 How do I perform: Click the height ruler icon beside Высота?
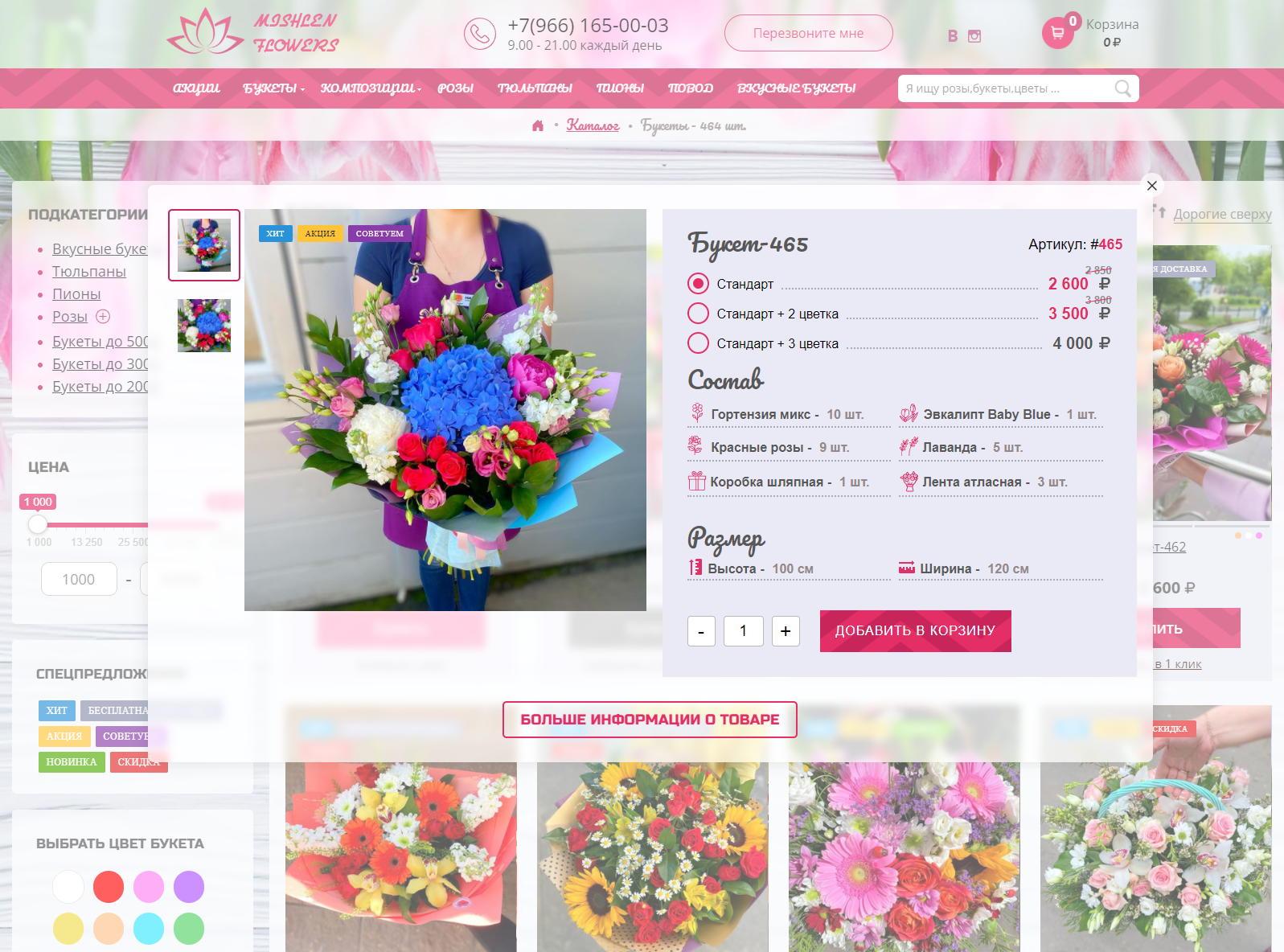pos(695,568)
